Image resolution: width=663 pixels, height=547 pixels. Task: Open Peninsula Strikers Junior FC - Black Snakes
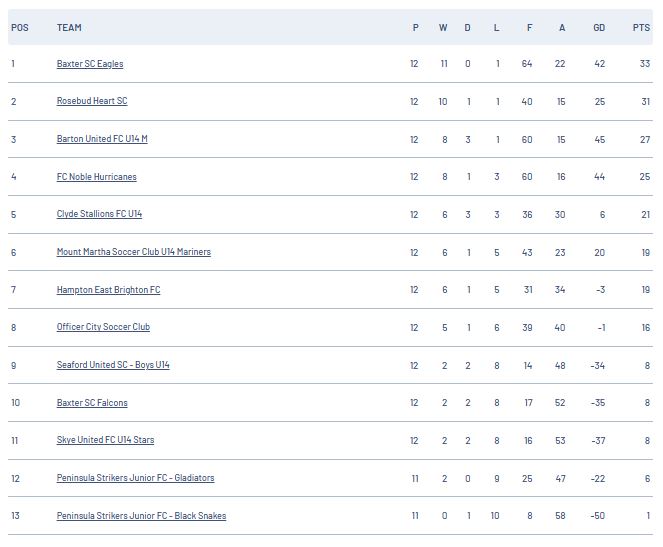click(x=141, y=516)
